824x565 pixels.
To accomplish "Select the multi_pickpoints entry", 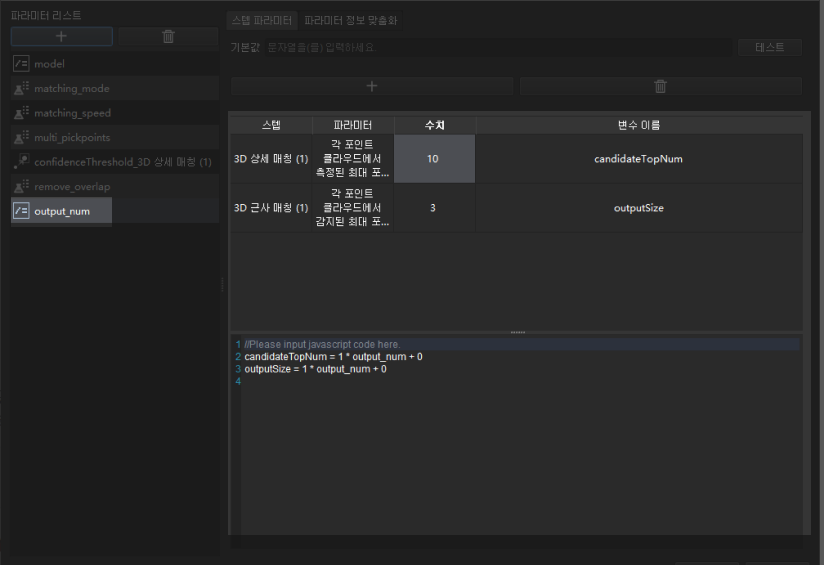I will (x=115, y=137).
